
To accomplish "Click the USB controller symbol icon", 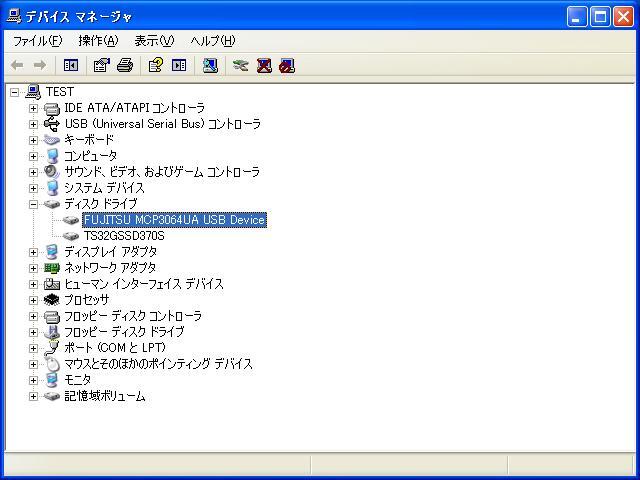I will 52,124.
